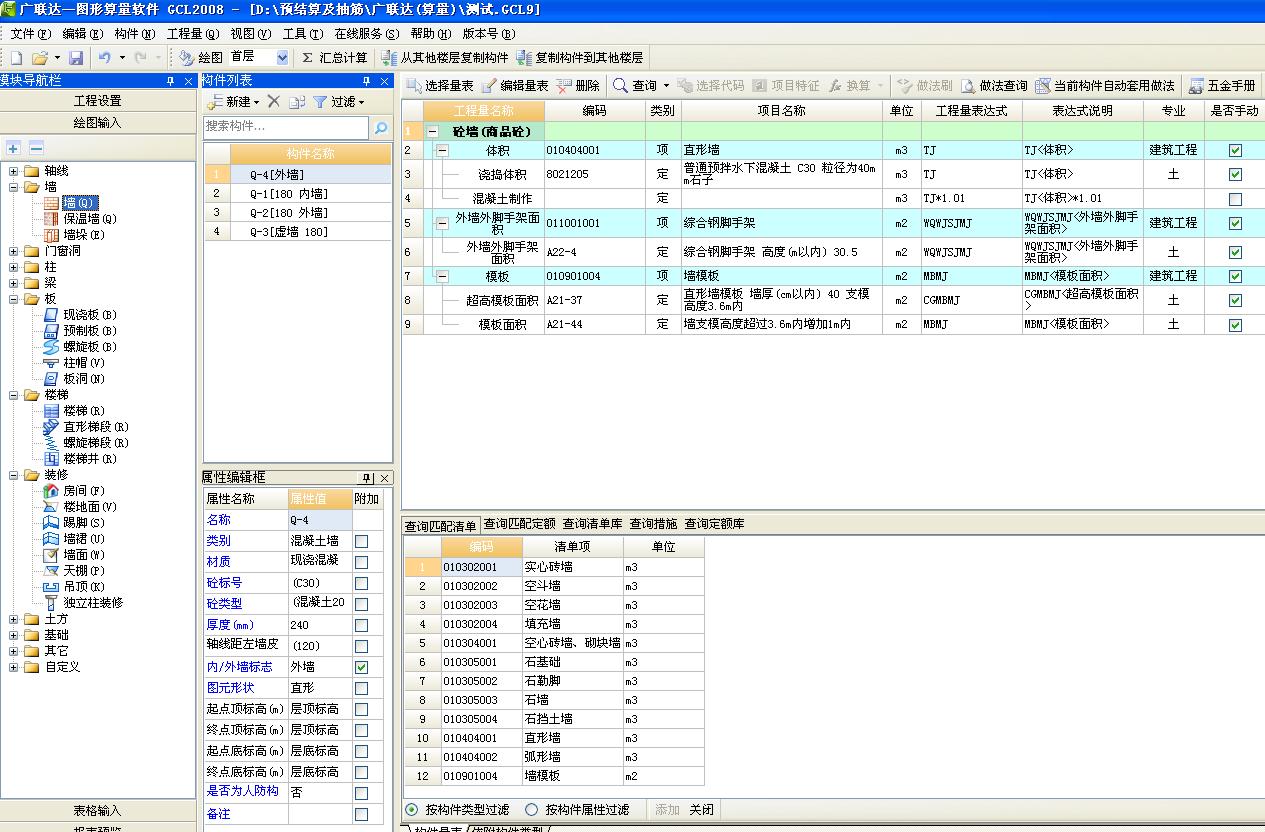
Task: Toggle 是否手动 checkbox for 模板面积 row 9
Action: point(1235,325)
